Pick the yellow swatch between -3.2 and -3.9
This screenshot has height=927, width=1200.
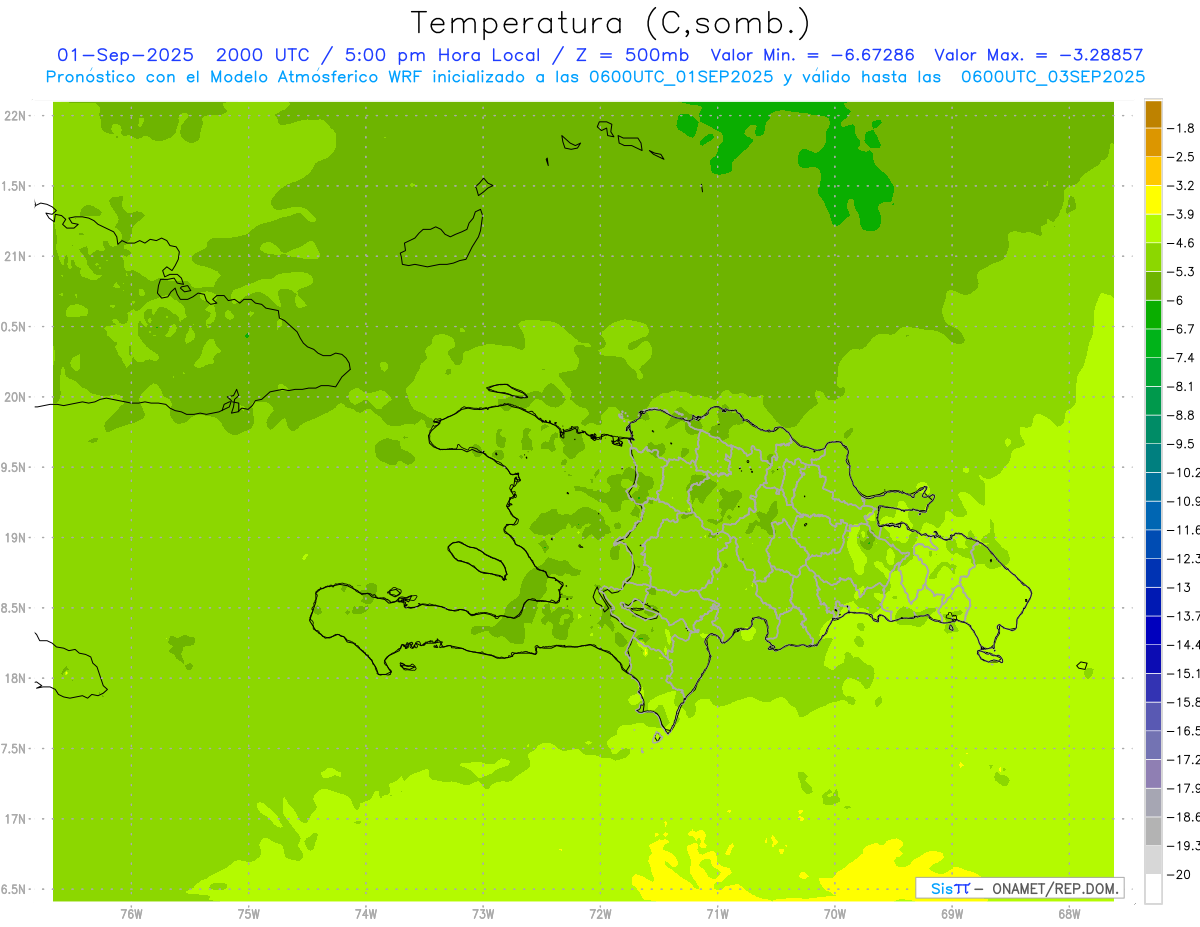click(1153, 200)
